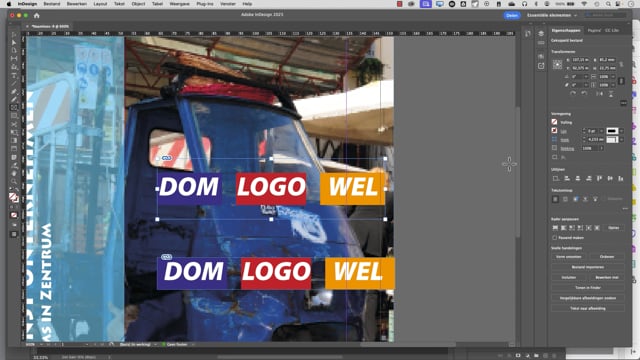
Task: Select the Rectangle Frame tool
Action: click(x=14, y=108)
